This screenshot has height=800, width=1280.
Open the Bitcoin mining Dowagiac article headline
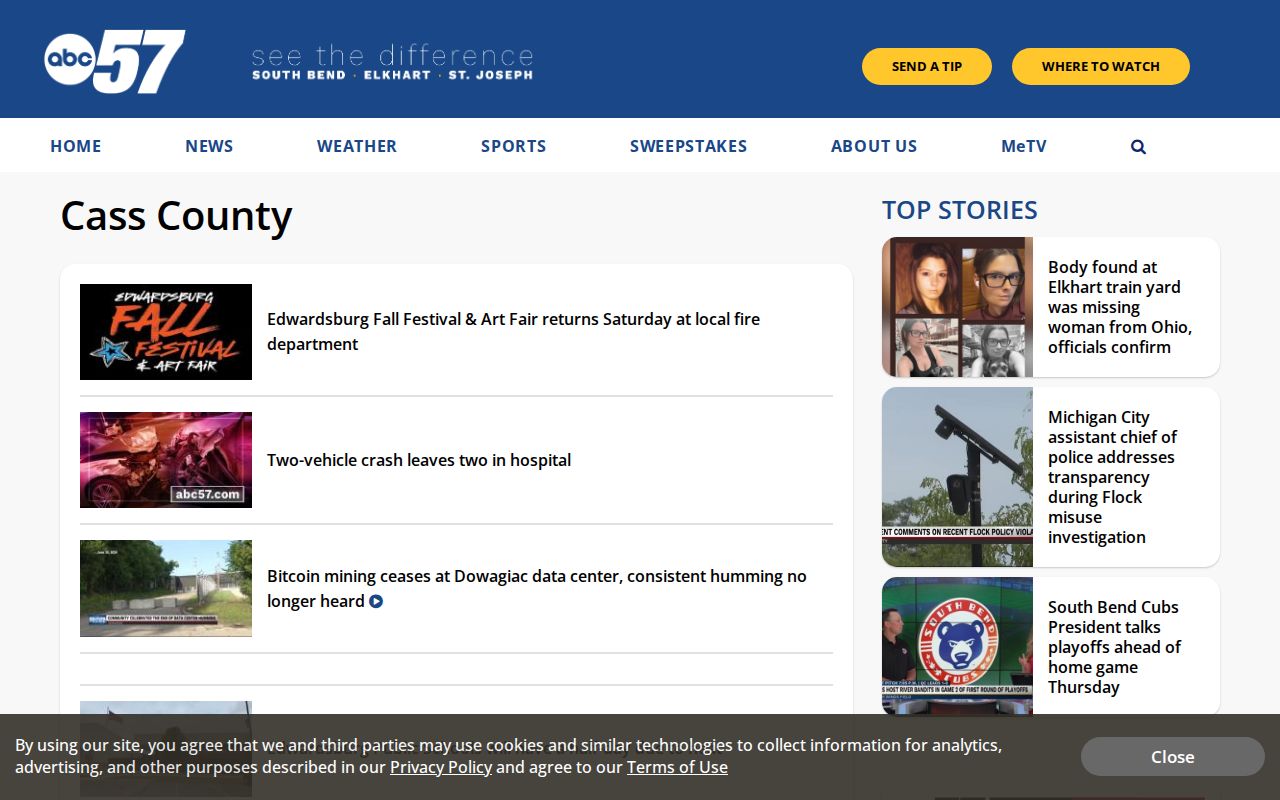537,588
